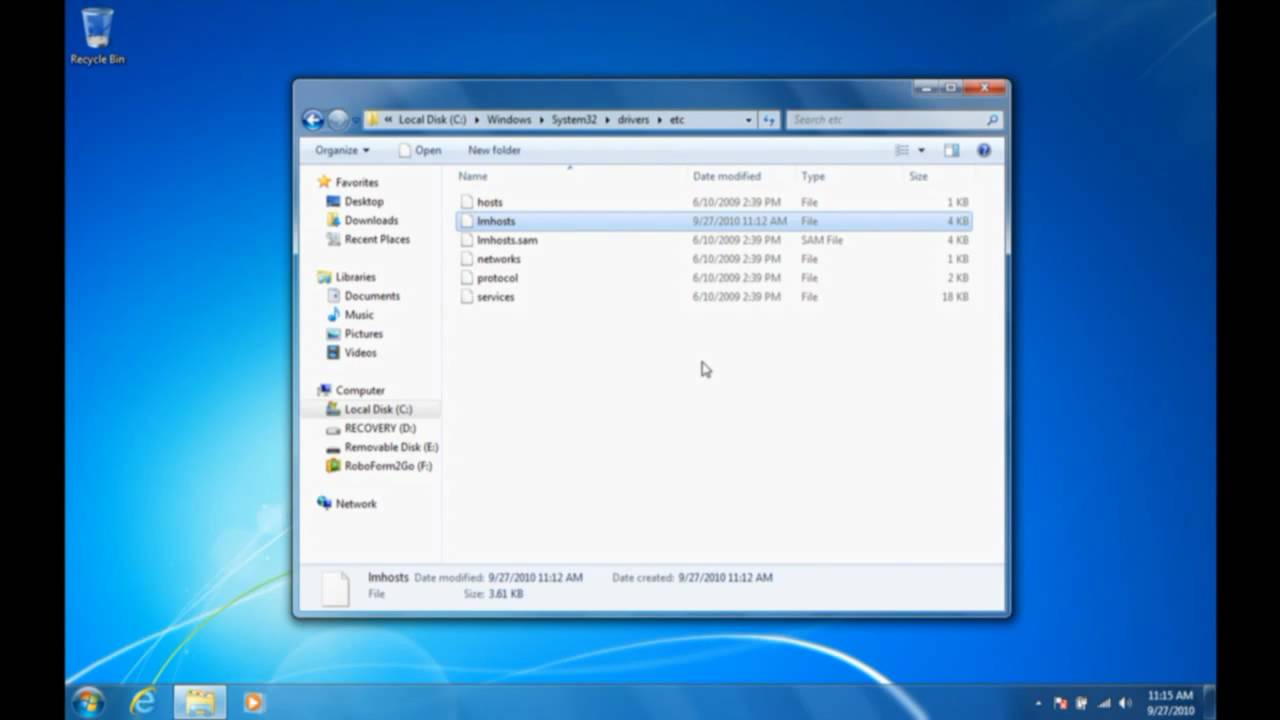Expand subfolder arrow after Windows breadcrumb
Viewport: 1280px width, 720px height.
[541, 120]
